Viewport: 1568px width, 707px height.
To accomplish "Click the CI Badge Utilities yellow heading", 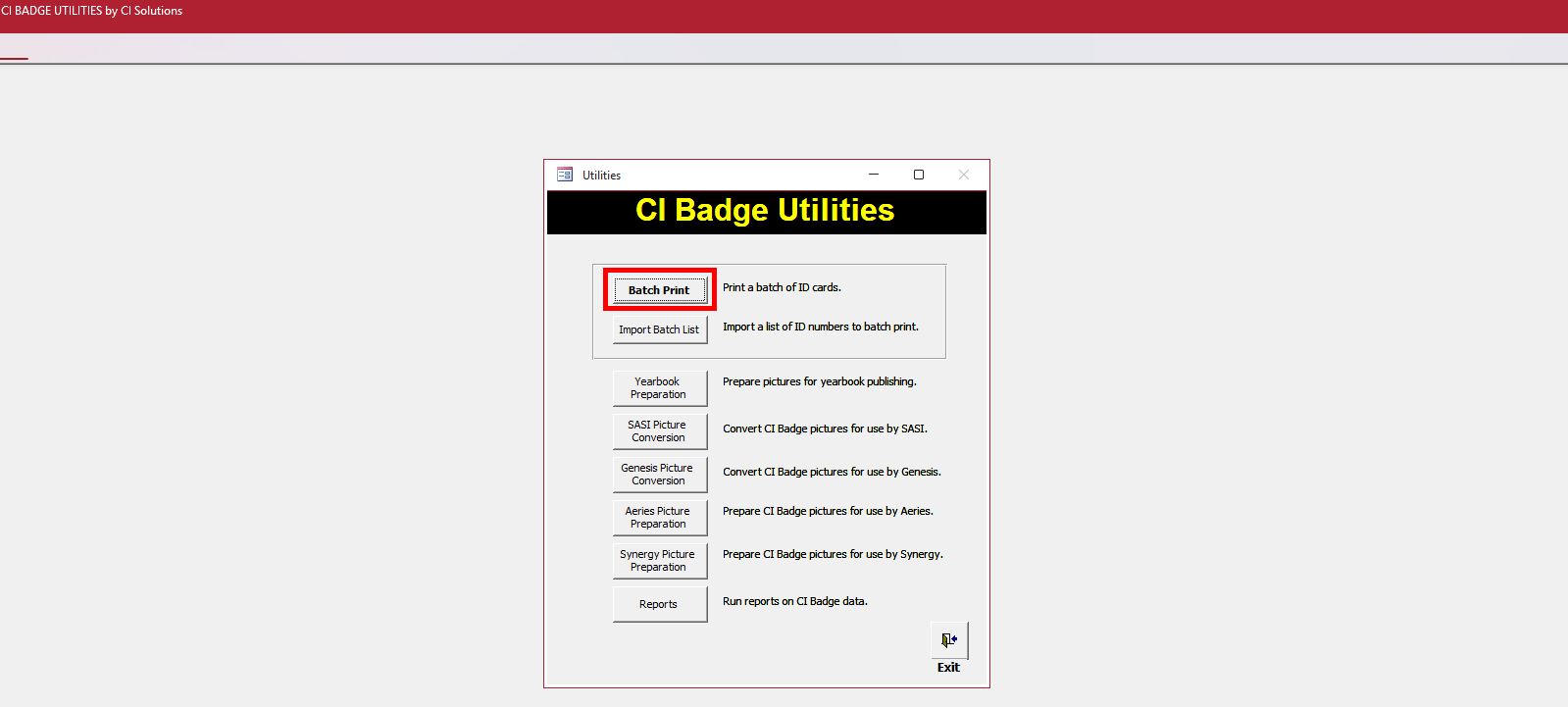I will click(x=765, y=210).
